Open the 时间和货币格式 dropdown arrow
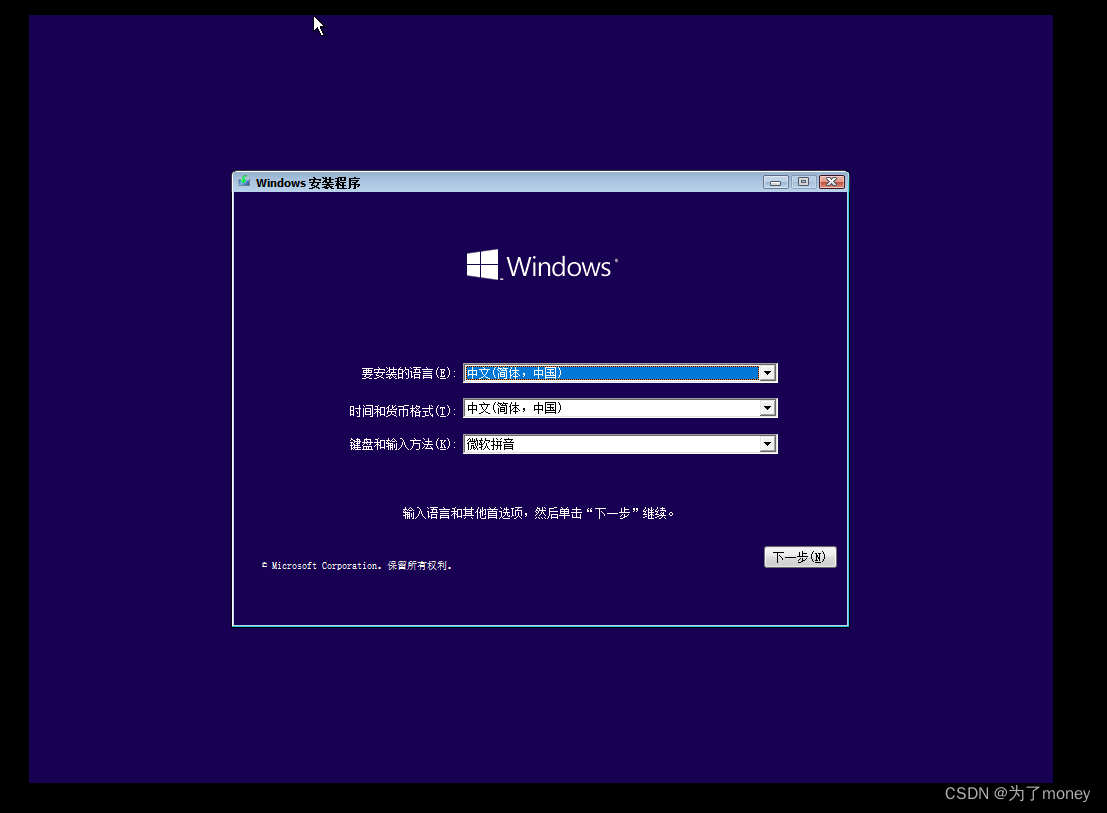The width and height of the screenshot is (1107, 813). click(x=767, y=409)
